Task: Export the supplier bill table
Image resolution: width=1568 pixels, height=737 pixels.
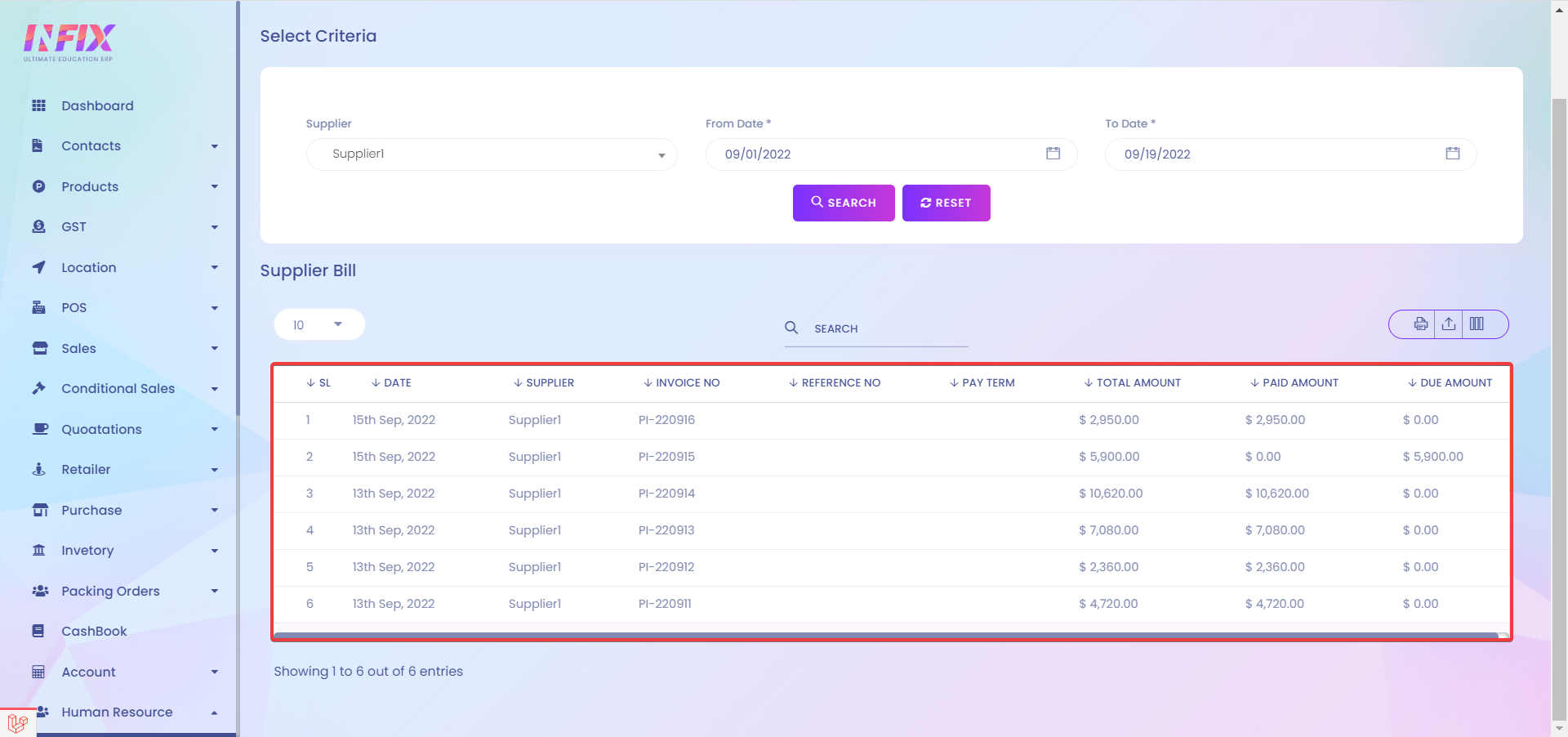Action: tap(1449, 324)
